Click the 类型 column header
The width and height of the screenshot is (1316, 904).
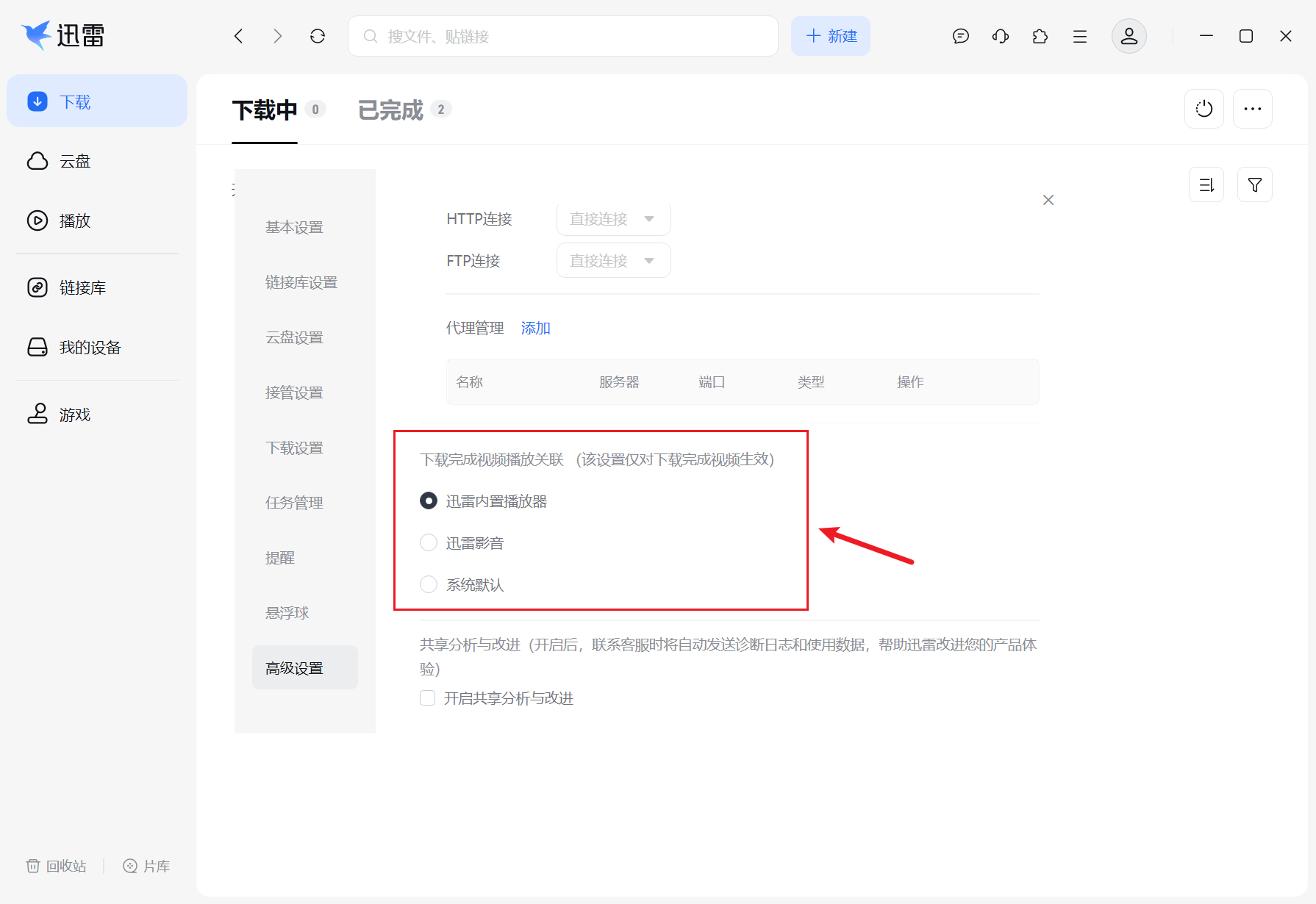tap(811, 381)
